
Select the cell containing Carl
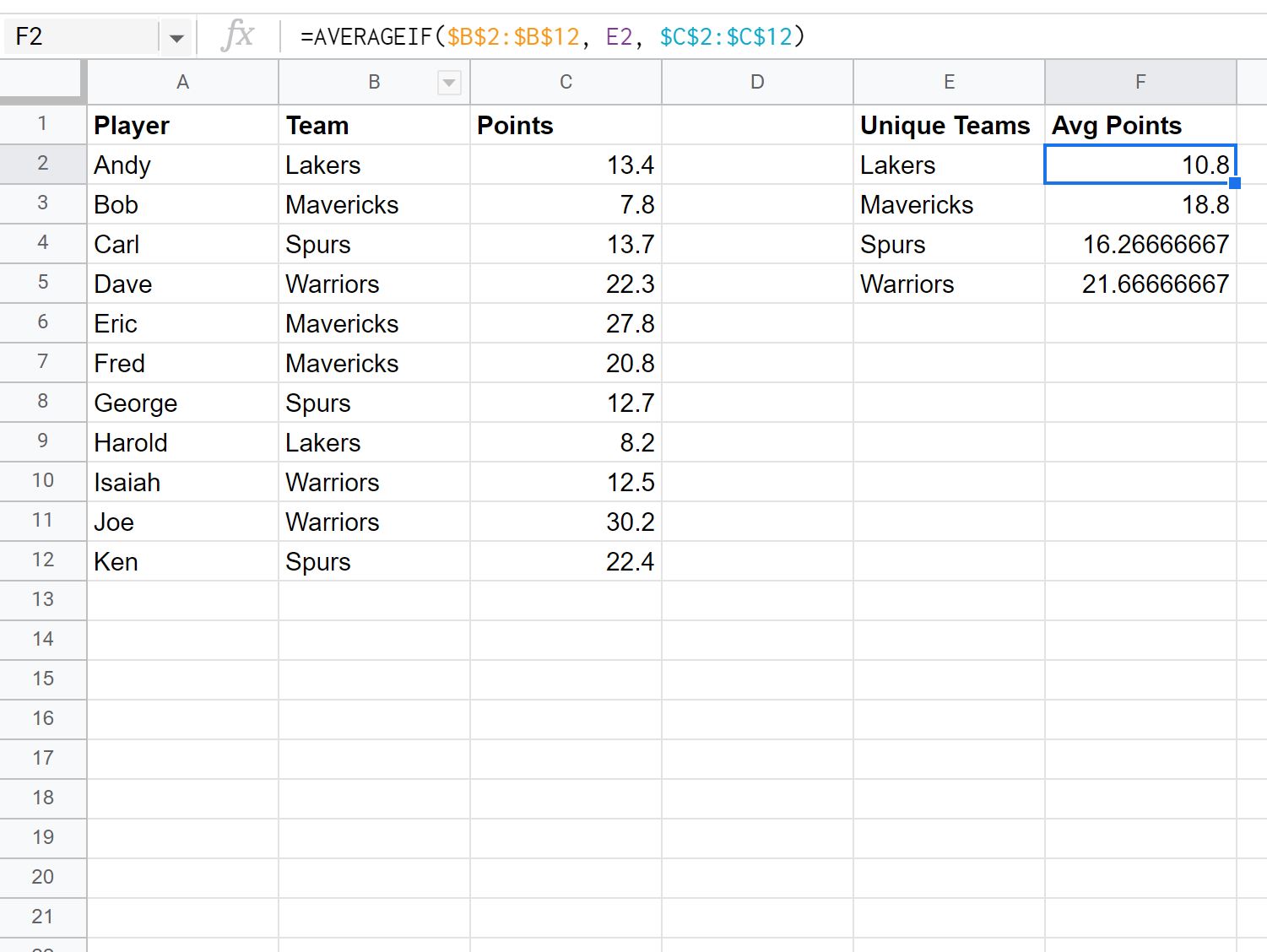coord(183,244)
